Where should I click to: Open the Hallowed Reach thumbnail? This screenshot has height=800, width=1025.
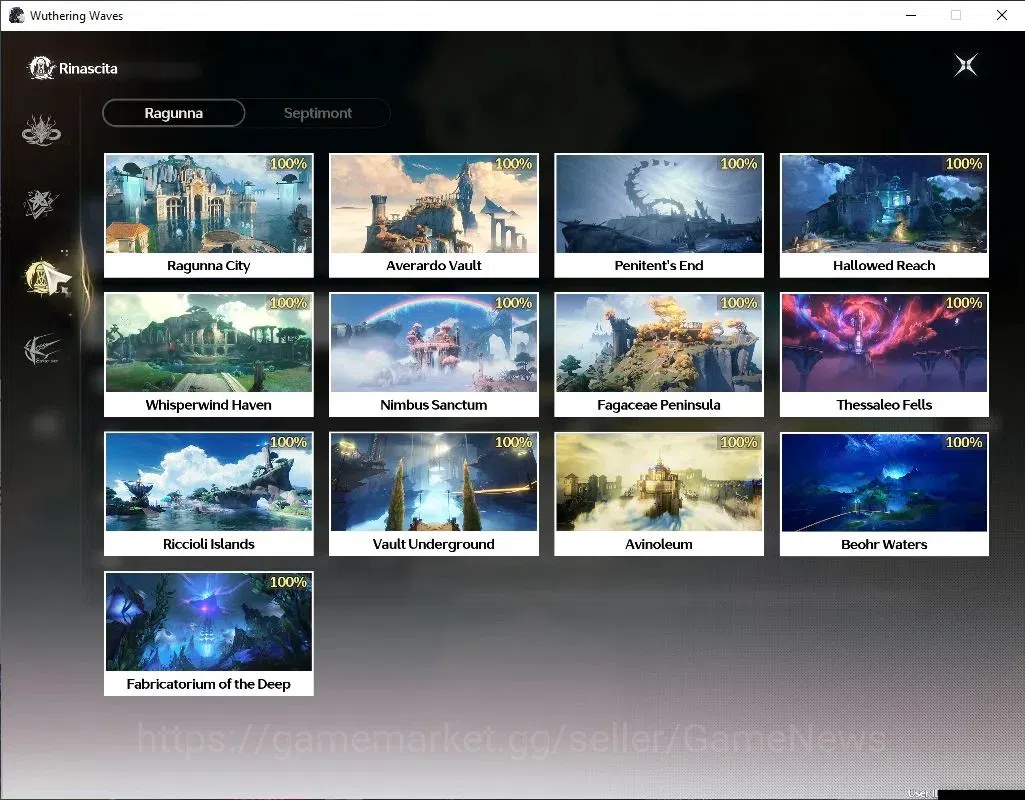click(884, 204)
